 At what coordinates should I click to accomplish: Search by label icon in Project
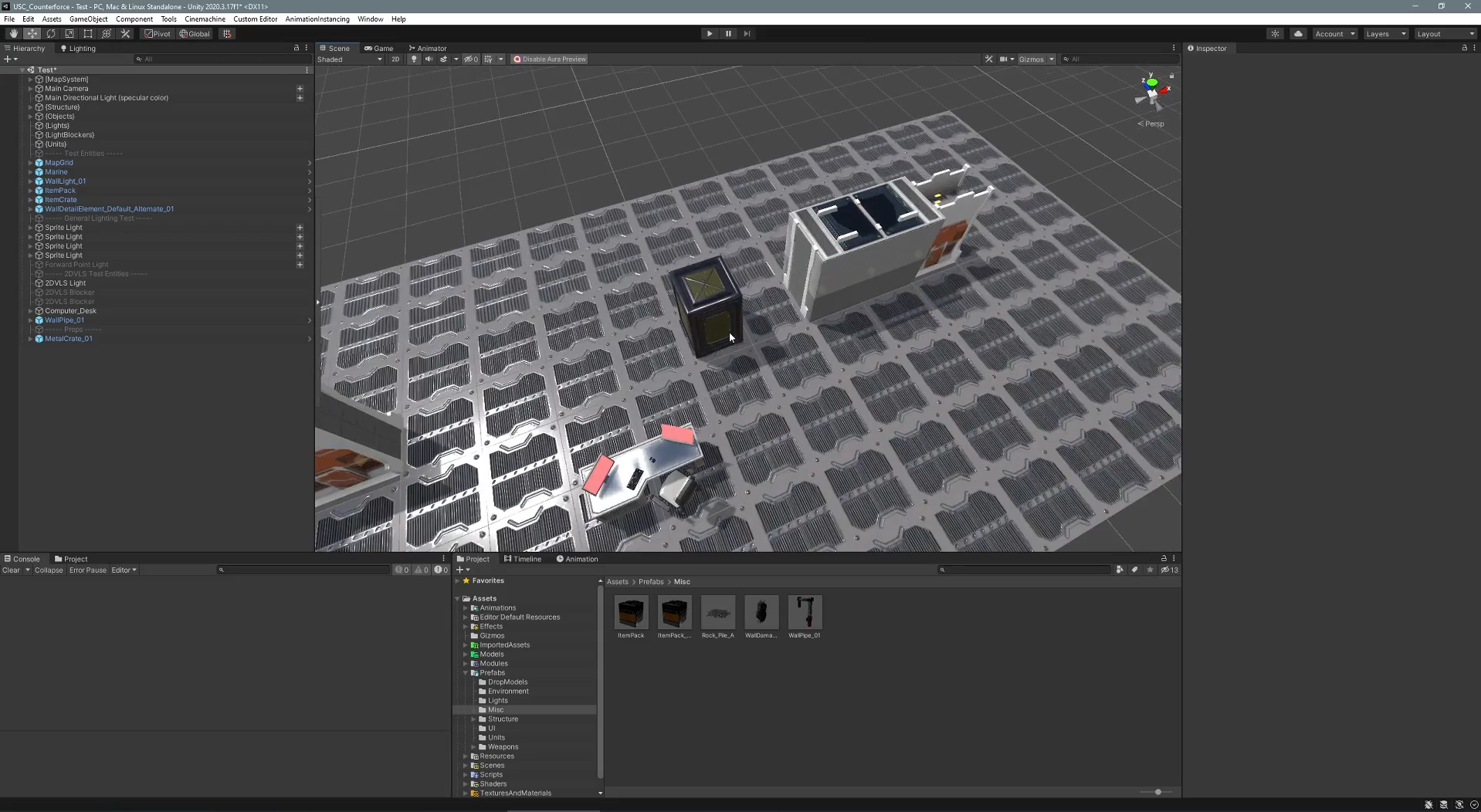1135,570
